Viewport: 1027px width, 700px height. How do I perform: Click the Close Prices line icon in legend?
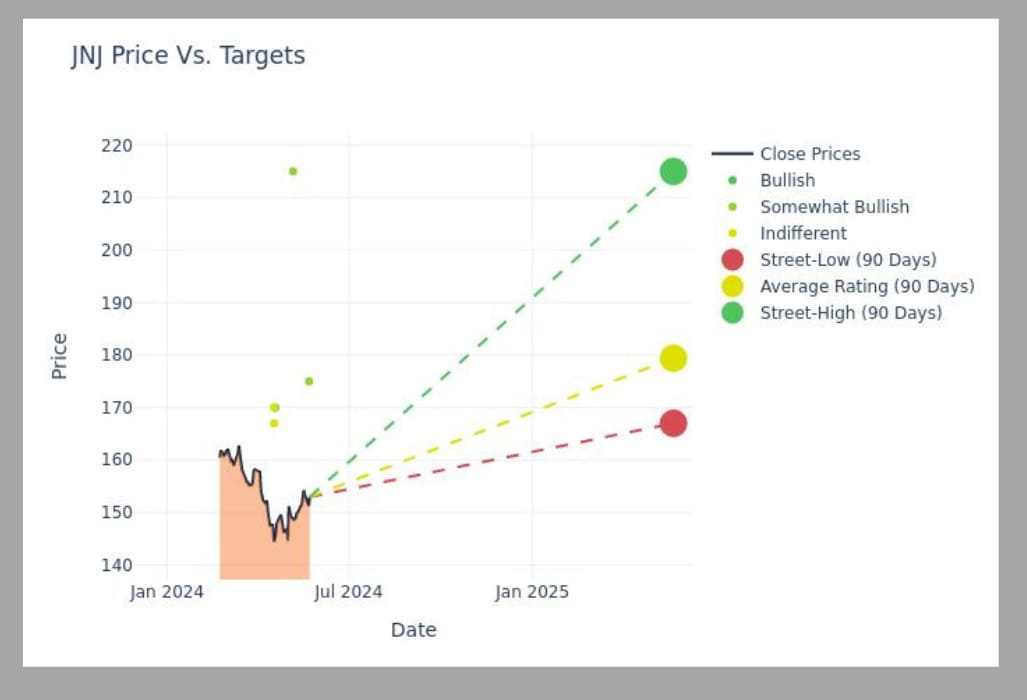732,154
